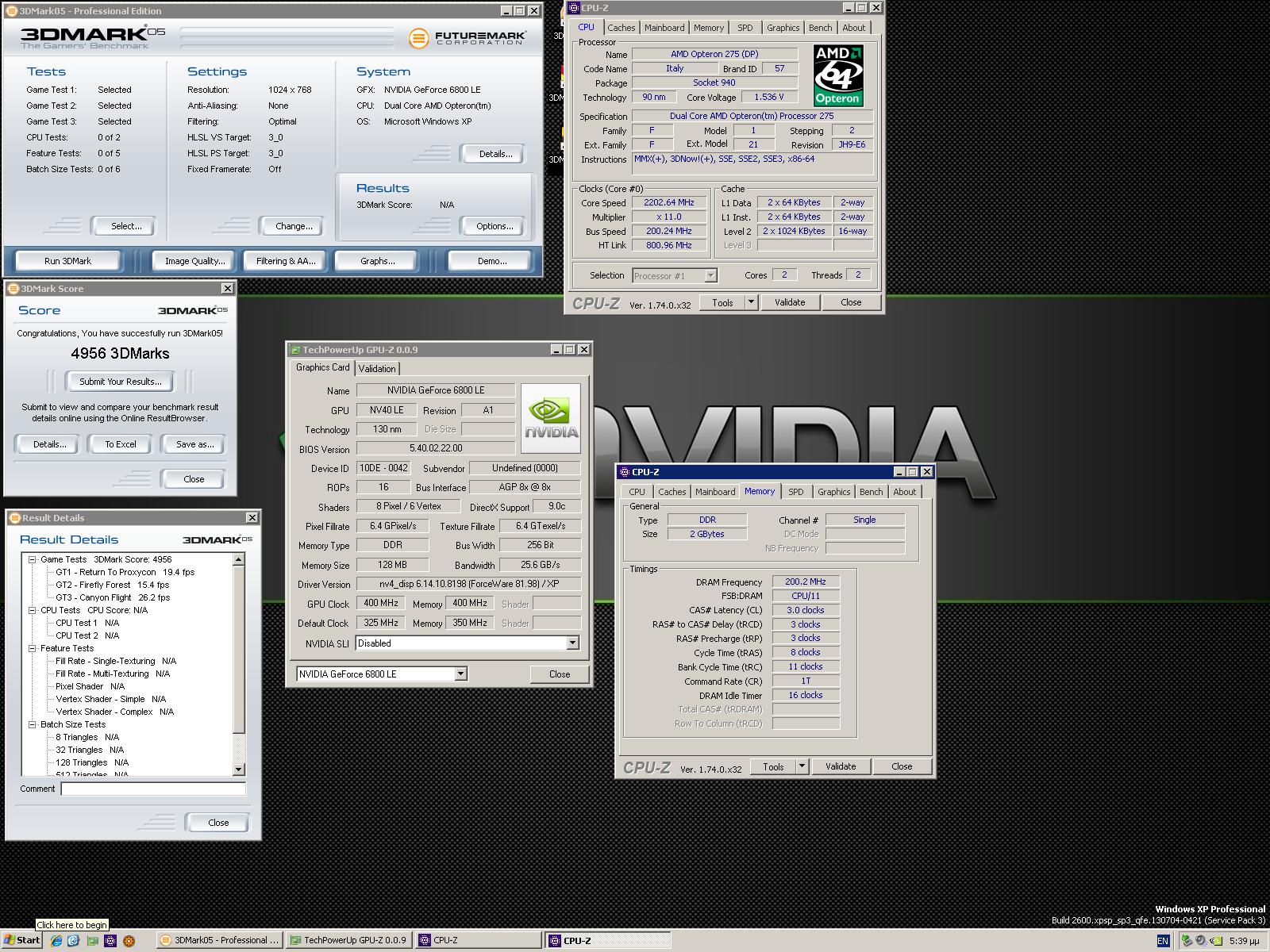
Task: Click the purple CPU-Z quick launch icon
Action: [110, 941]
